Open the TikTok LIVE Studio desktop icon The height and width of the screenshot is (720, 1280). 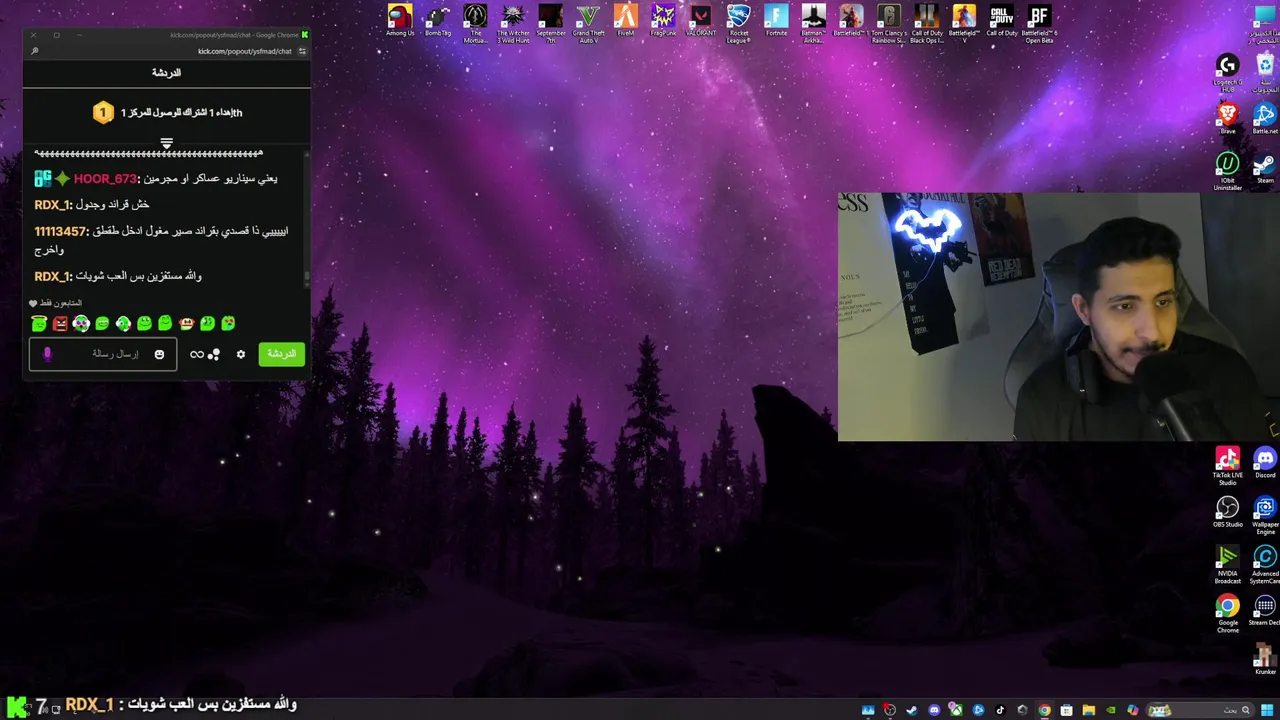[x=1227, y=466]
